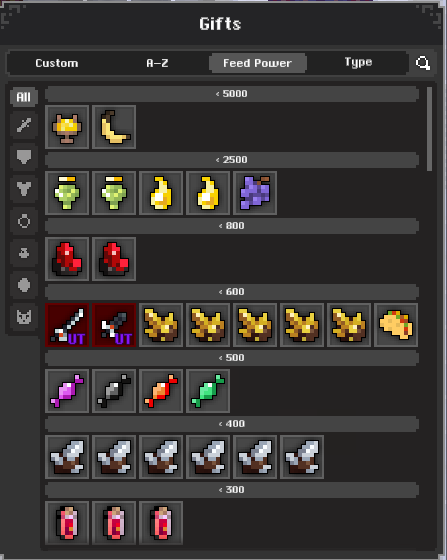Select the sword weapon filter icon
This screenshot has height=560, width=447.
tap(24, 125)
